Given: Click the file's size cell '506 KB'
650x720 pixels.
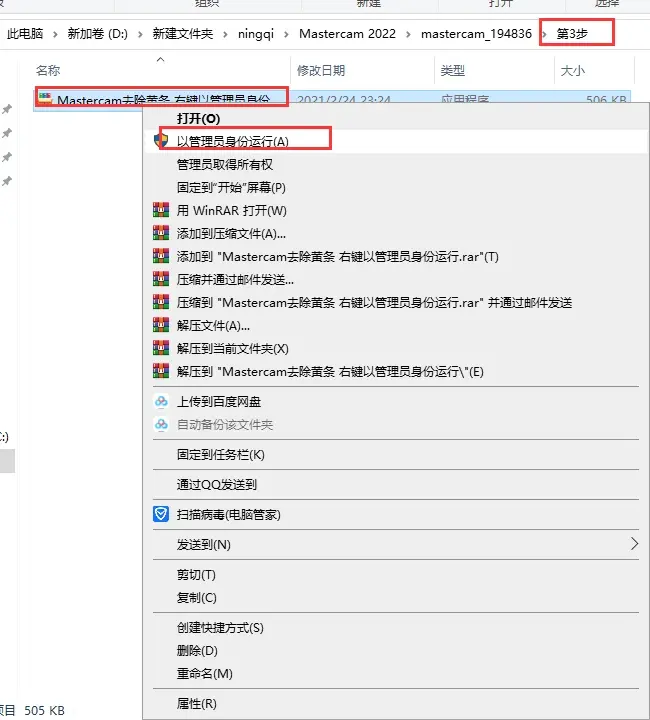Looking at the screenshot, I should tap(606, 99).
